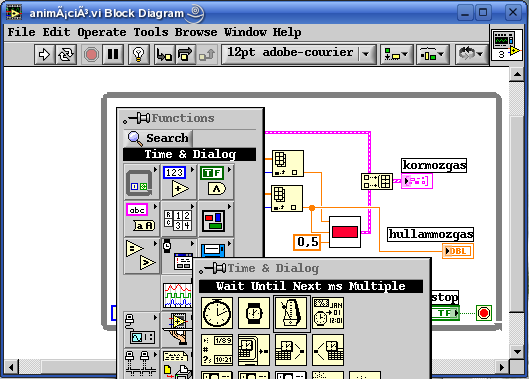Screen dimensions: 529x379
Task: Toggle the Highlight Execution light bulb
Action: point(138,54)
